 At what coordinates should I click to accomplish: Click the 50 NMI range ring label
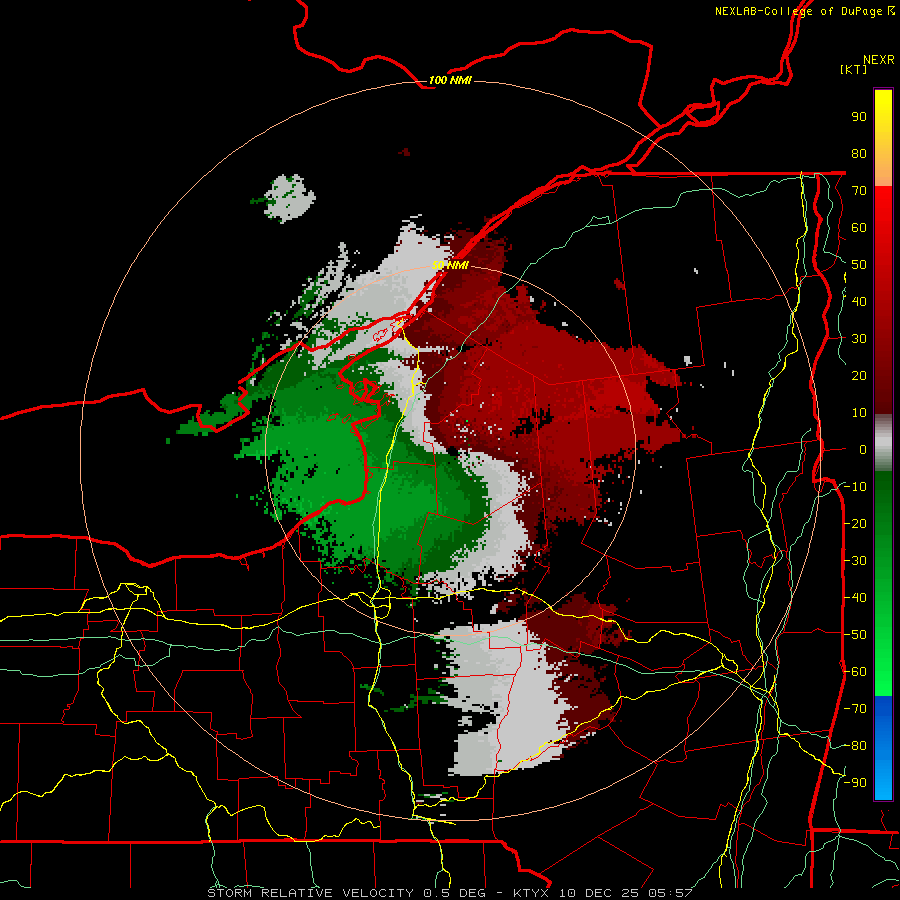pyautogui.click(x=450, y=265)
